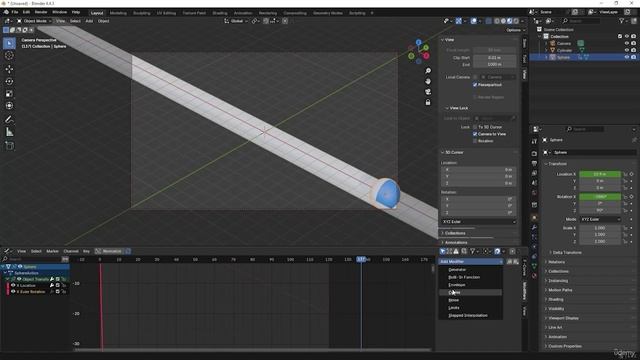The height and width of the screenshot is (360, 640).
Task: Open the XYZ Euler Mode dropdown in object properties
Action: click(x=600, y=219)
